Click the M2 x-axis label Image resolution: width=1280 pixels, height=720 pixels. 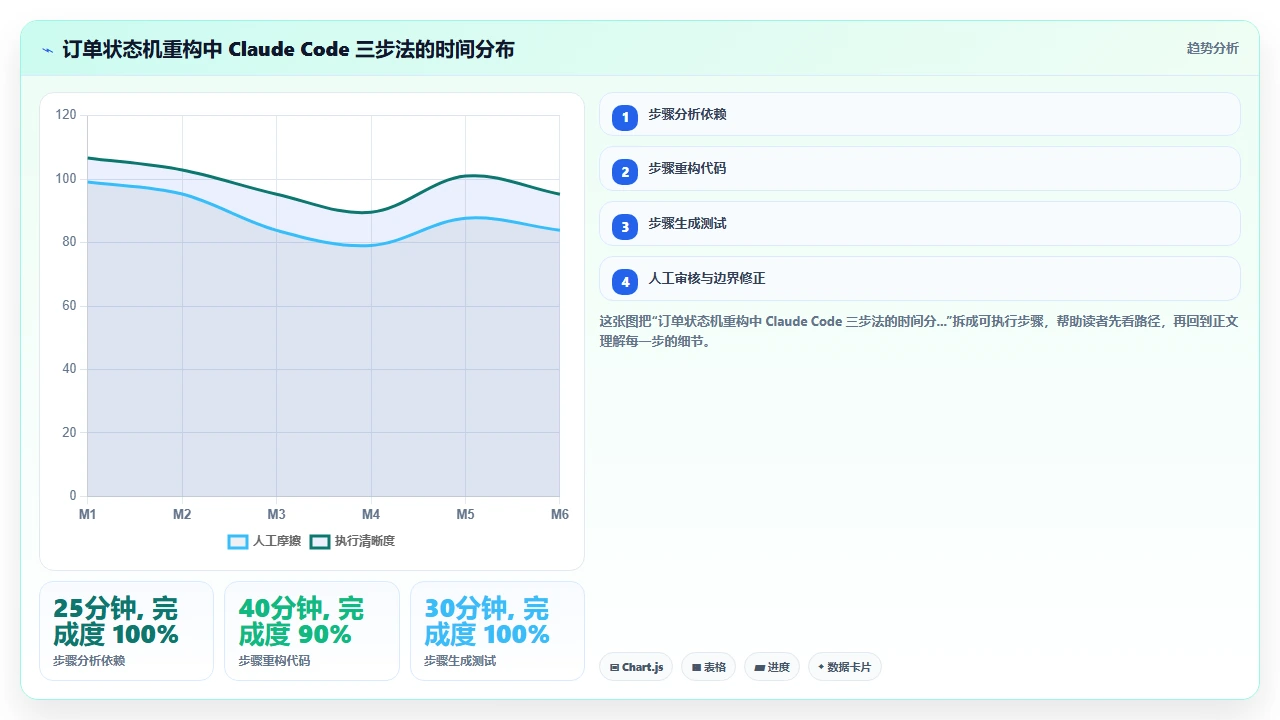[x=182, y=514]
